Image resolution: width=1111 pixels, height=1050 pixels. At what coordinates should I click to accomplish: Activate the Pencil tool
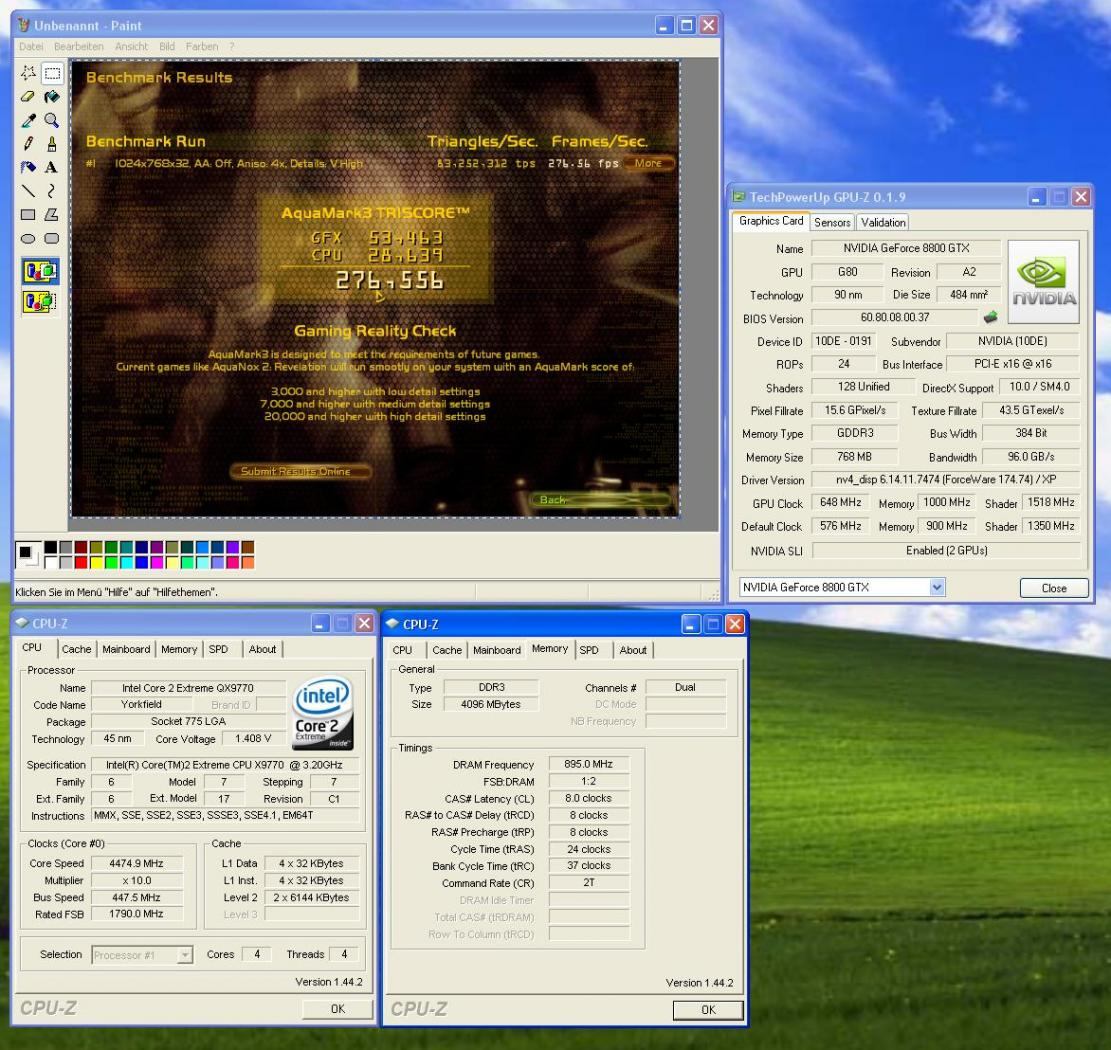pyautogui.click(x=28, y=144)
